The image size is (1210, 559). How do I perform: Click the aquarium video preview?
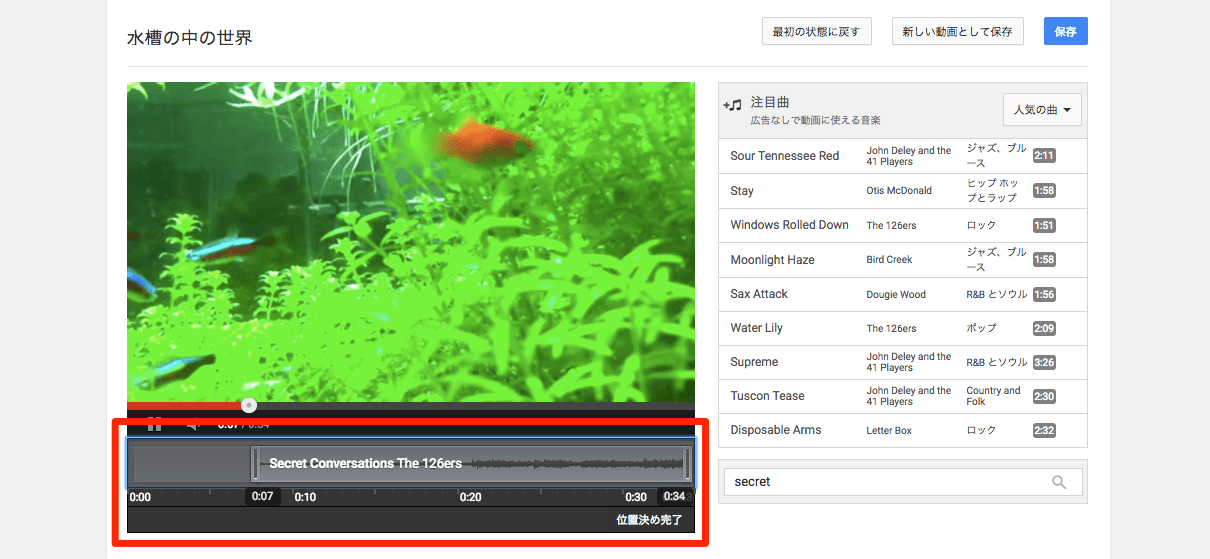[411, 242]
